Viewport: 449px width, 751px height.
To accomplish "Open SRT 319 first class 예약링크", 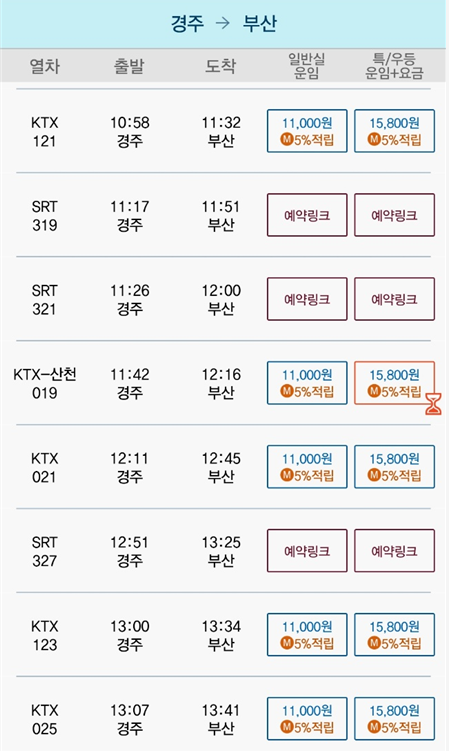I will (394, 215).
